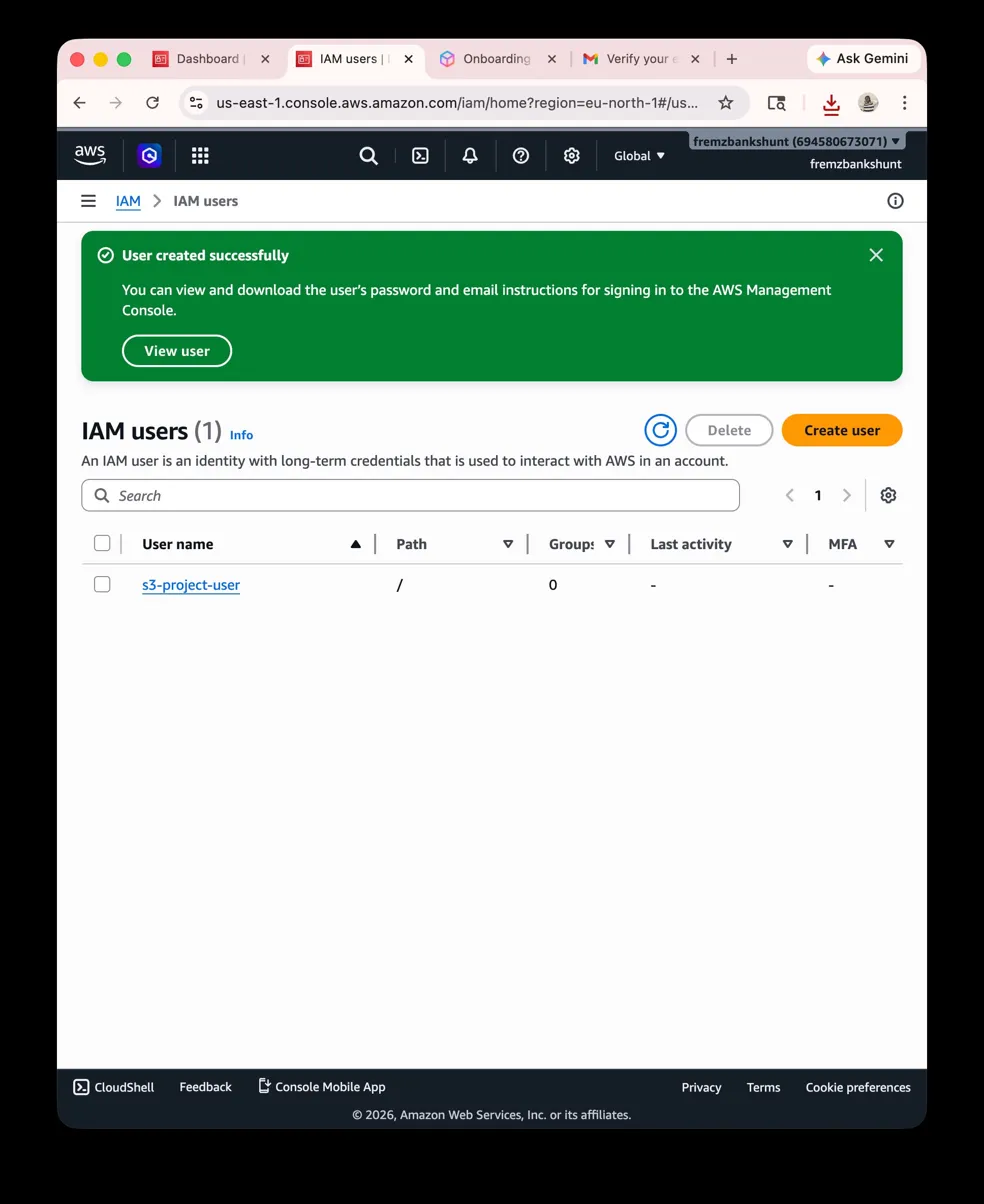984x1204 pixels.
Task: Click page number 1 in pagination
Action: coord(818,495)
